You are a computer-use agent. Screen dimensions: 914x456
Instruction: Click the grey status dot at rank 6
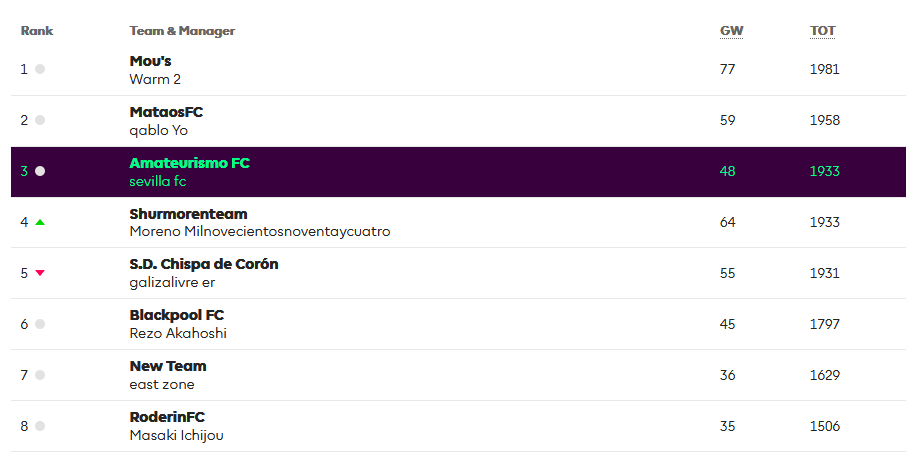pos(40,324)
